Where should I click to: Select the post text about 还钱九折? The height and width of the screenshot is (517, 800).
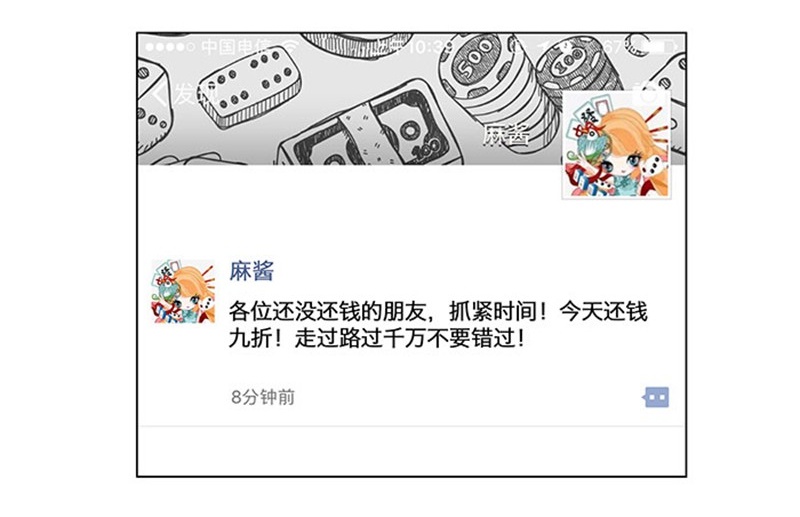pos(438,325)
